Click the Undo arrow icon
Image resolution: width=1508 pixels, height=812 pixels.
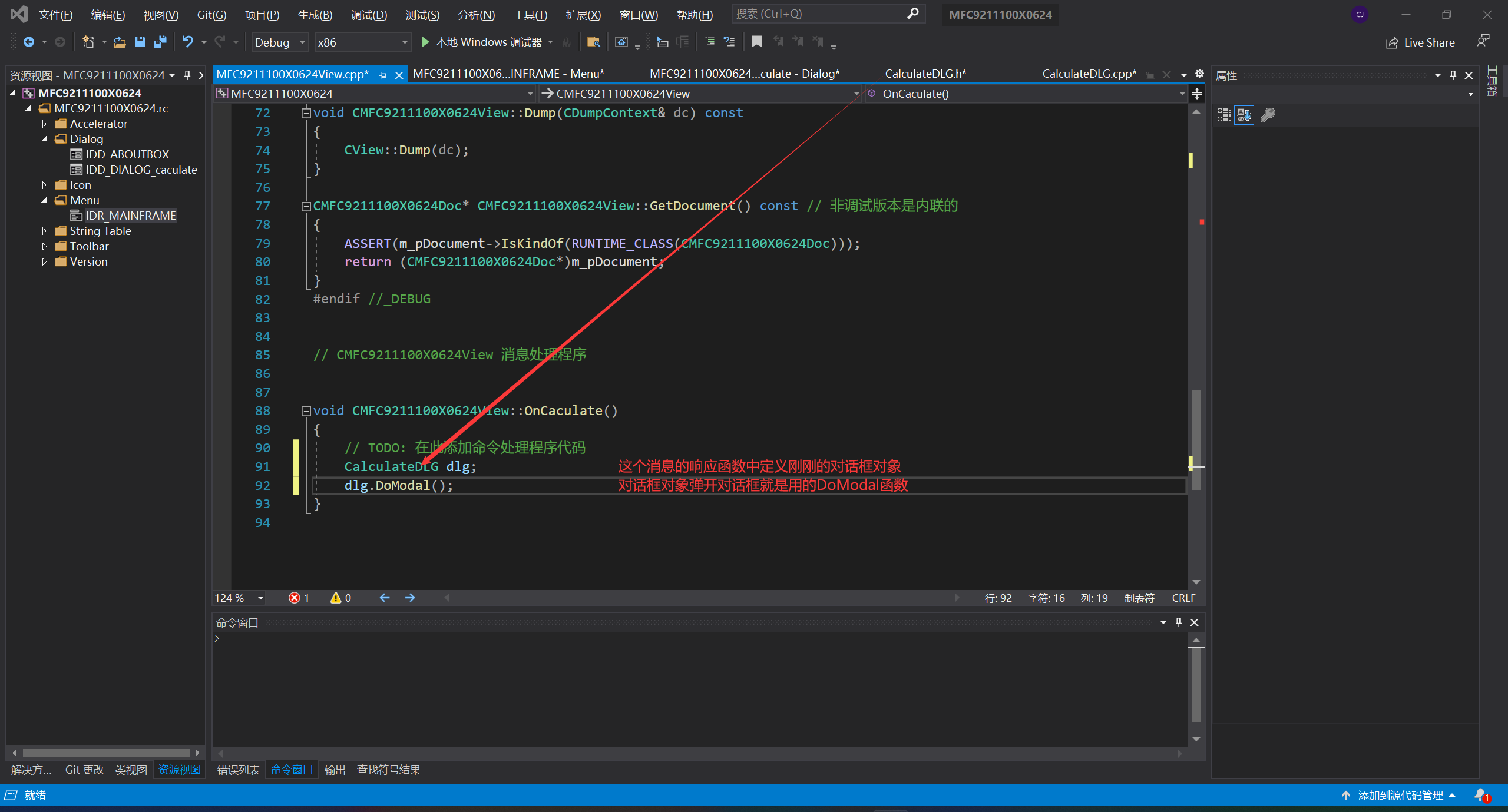[187, 42]
